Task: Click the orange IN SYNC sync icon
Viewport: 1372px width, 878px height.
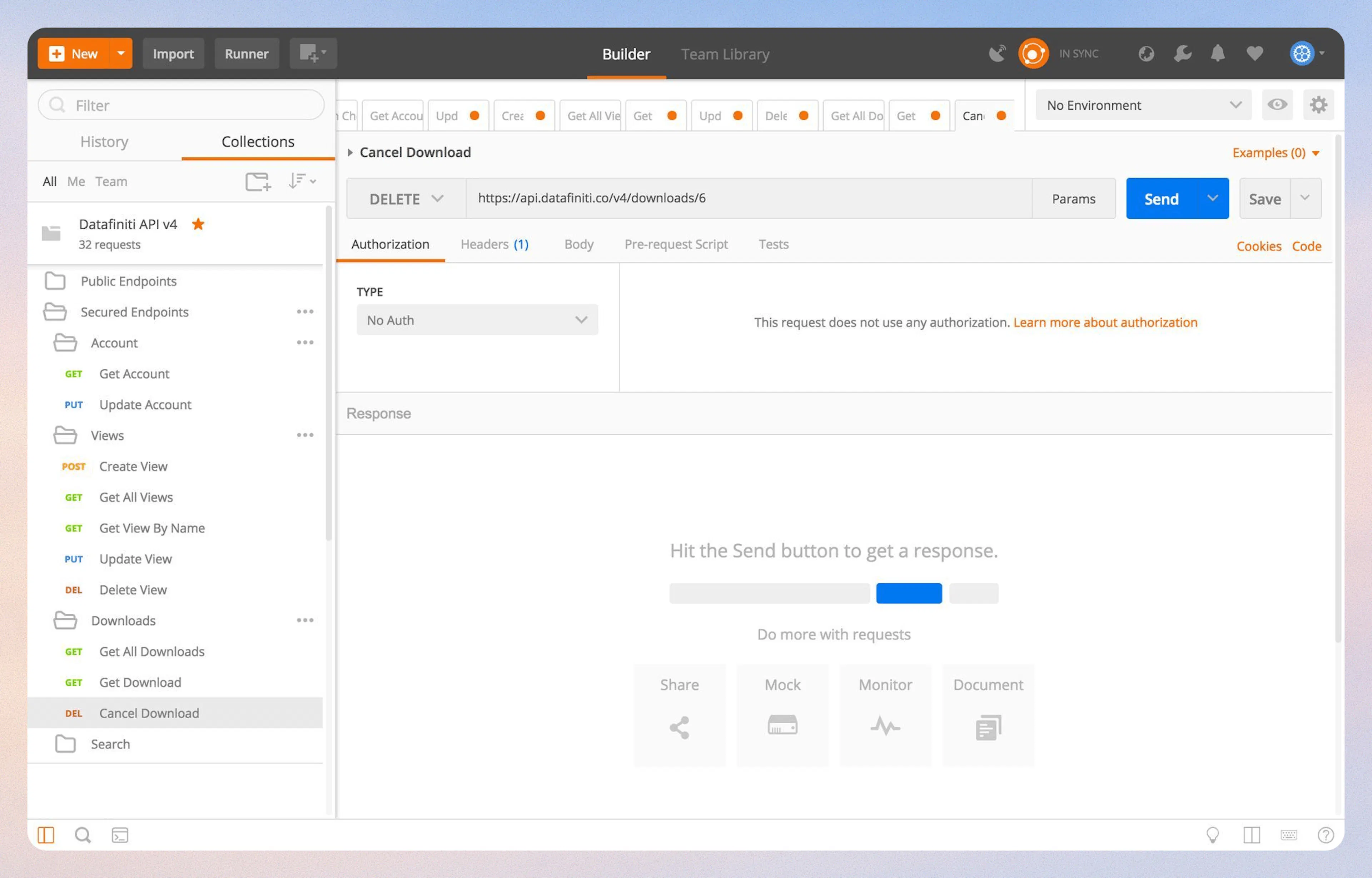Action: click(1033, 53)
